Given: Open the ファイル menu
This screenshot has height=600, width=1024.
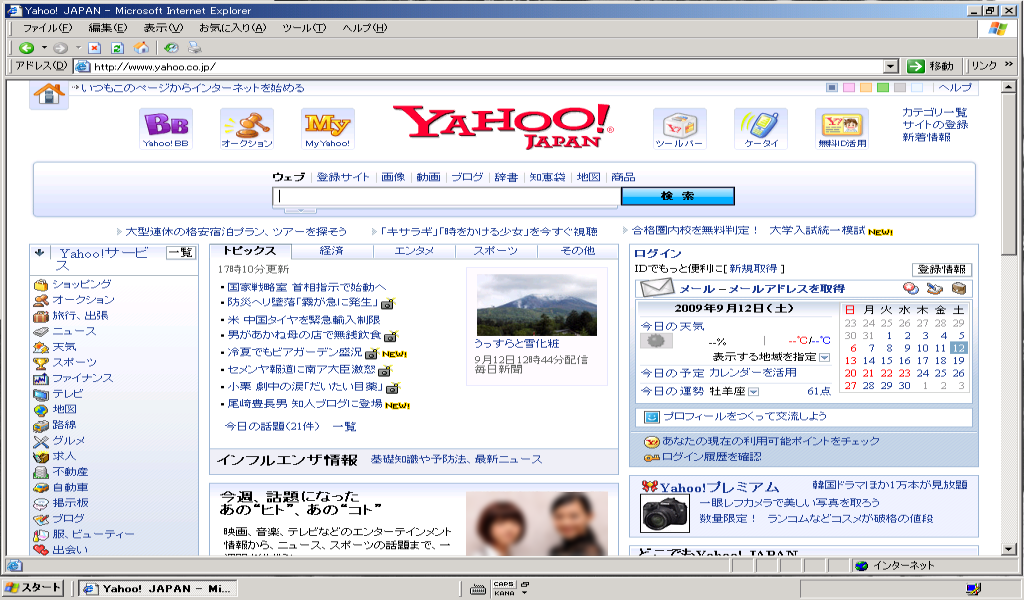Looking at the screenshot, I should 47,28.
